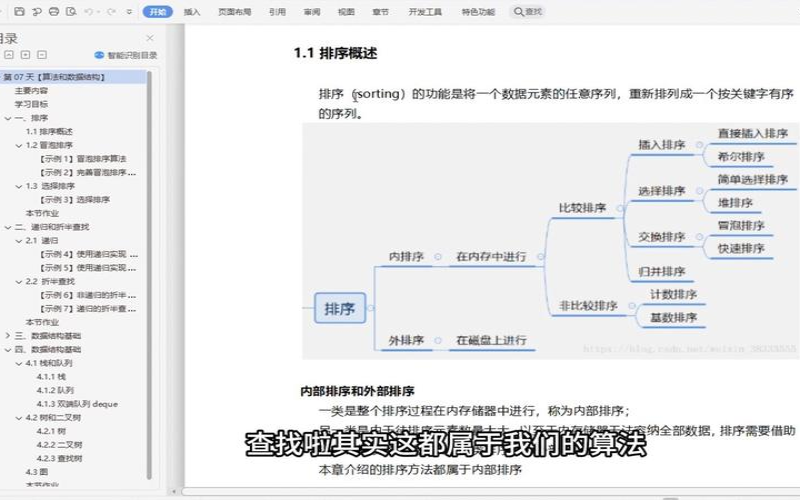Click the 内部排序和外部排序 bold heading
This screenshot has width=800, height=500.
tap(357, 391)
